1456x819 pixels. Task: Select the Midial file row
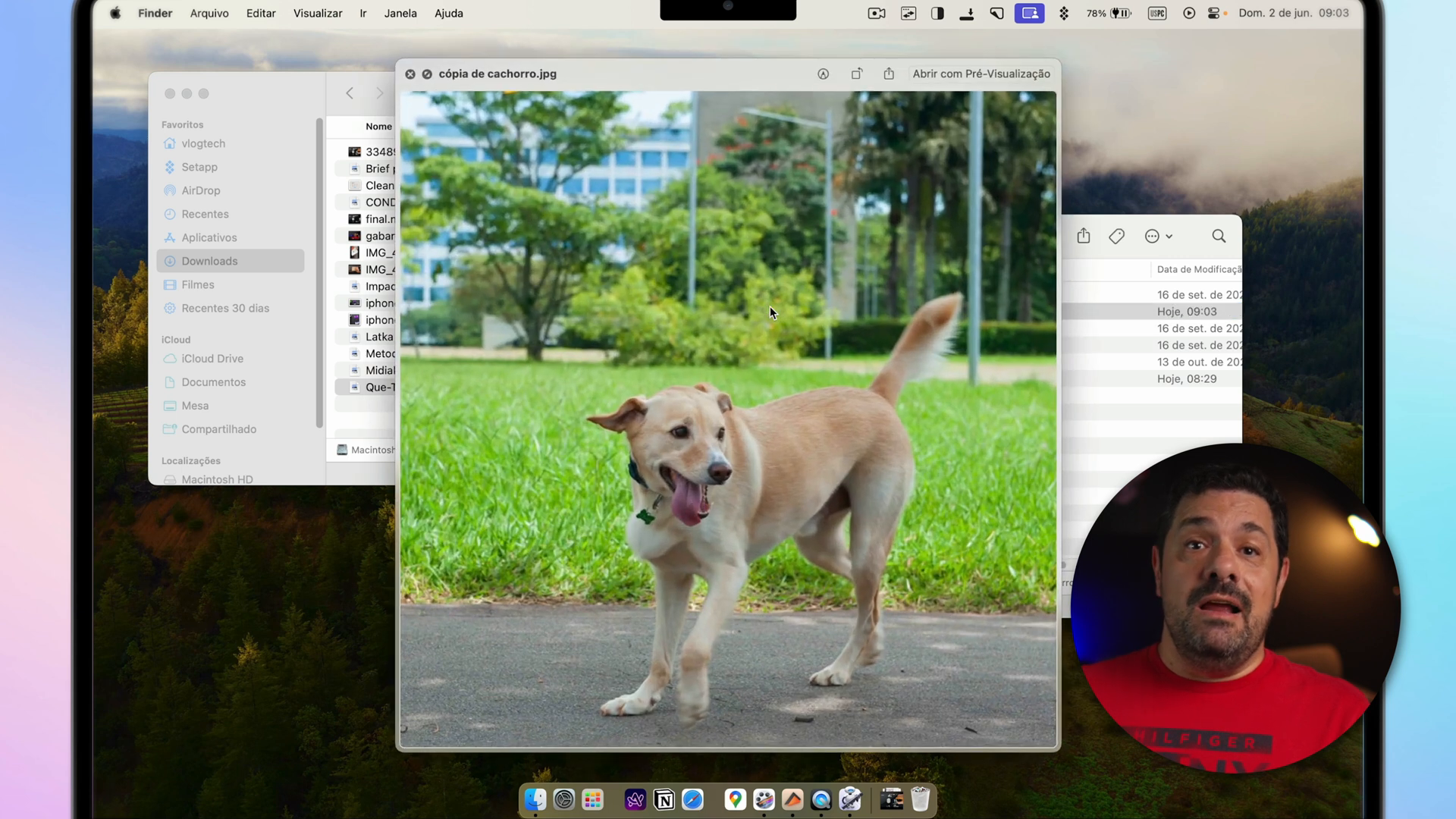[366, 370]
